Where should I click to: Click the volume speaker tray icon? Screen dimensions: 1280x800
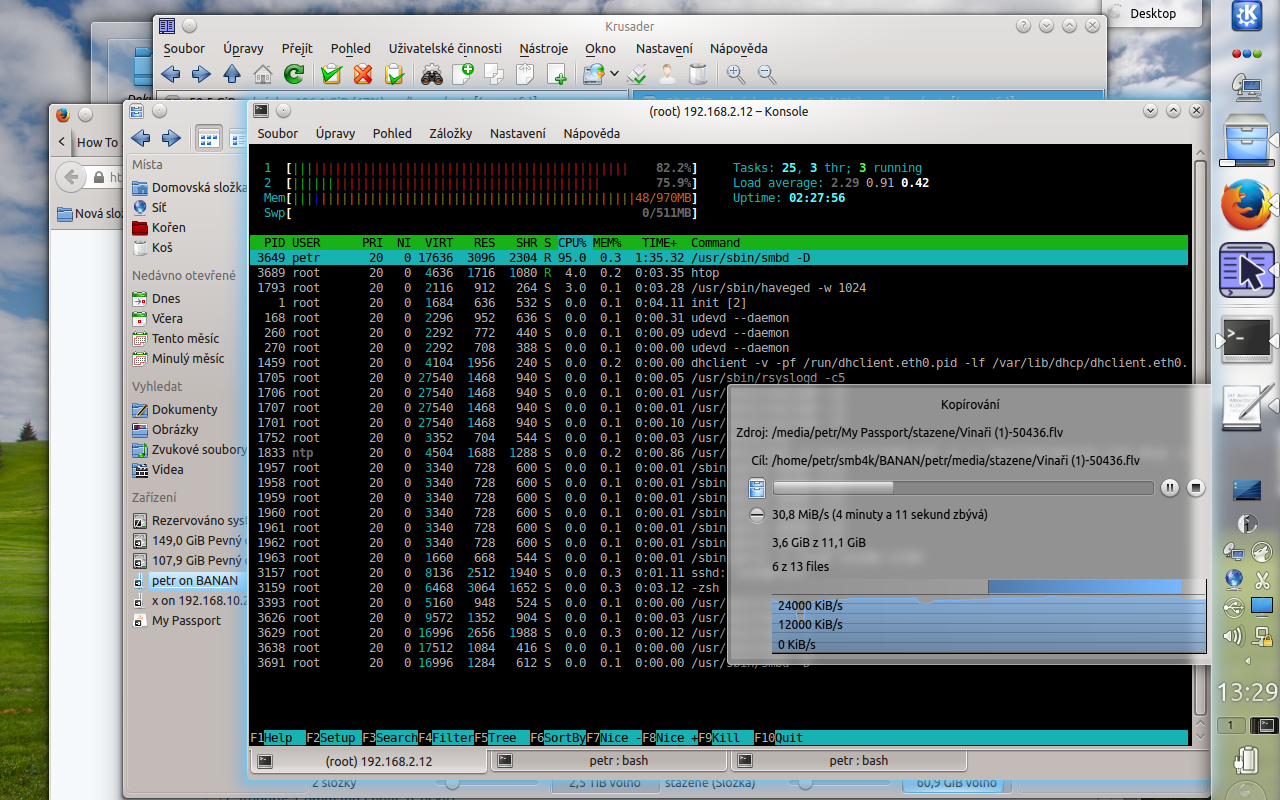(1234, 635)
